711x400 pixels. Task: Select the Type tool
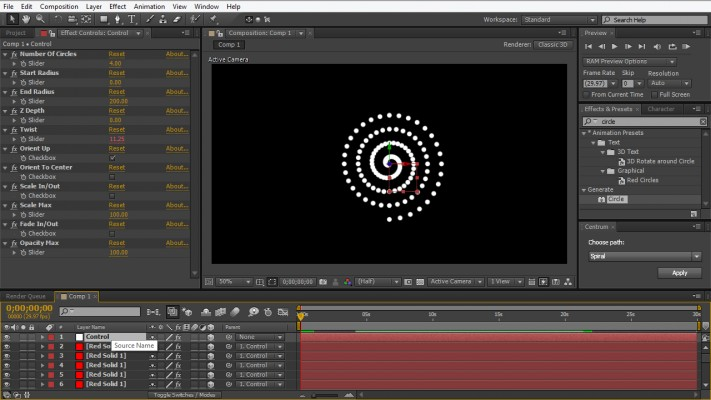tap(131, 18)
